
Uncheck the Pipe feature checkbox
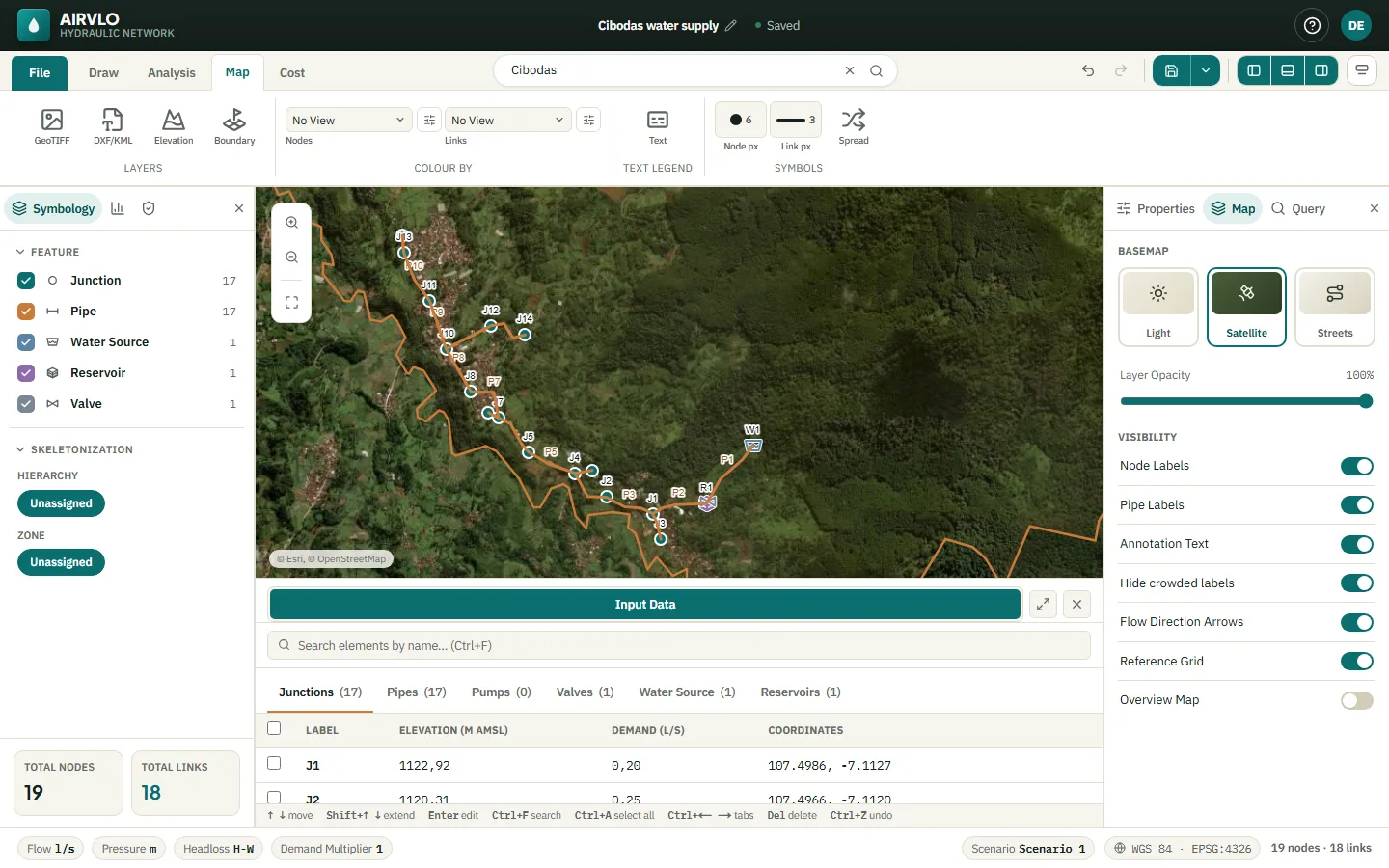pyautogui.click(x=26, y=312)
